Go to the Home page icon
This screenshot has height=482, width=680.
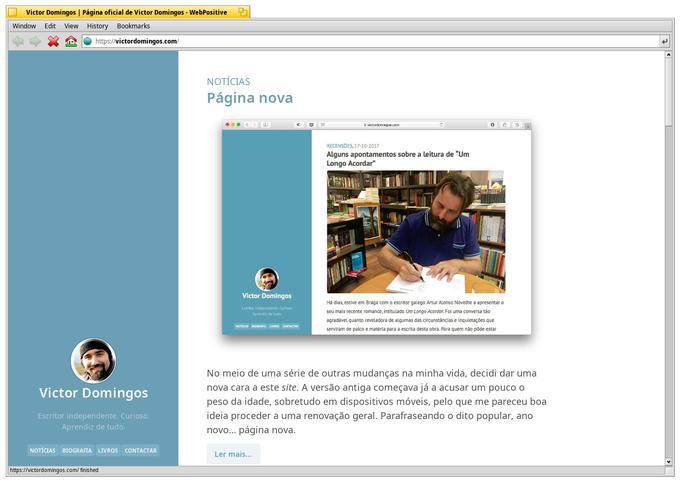coord(70,41)
